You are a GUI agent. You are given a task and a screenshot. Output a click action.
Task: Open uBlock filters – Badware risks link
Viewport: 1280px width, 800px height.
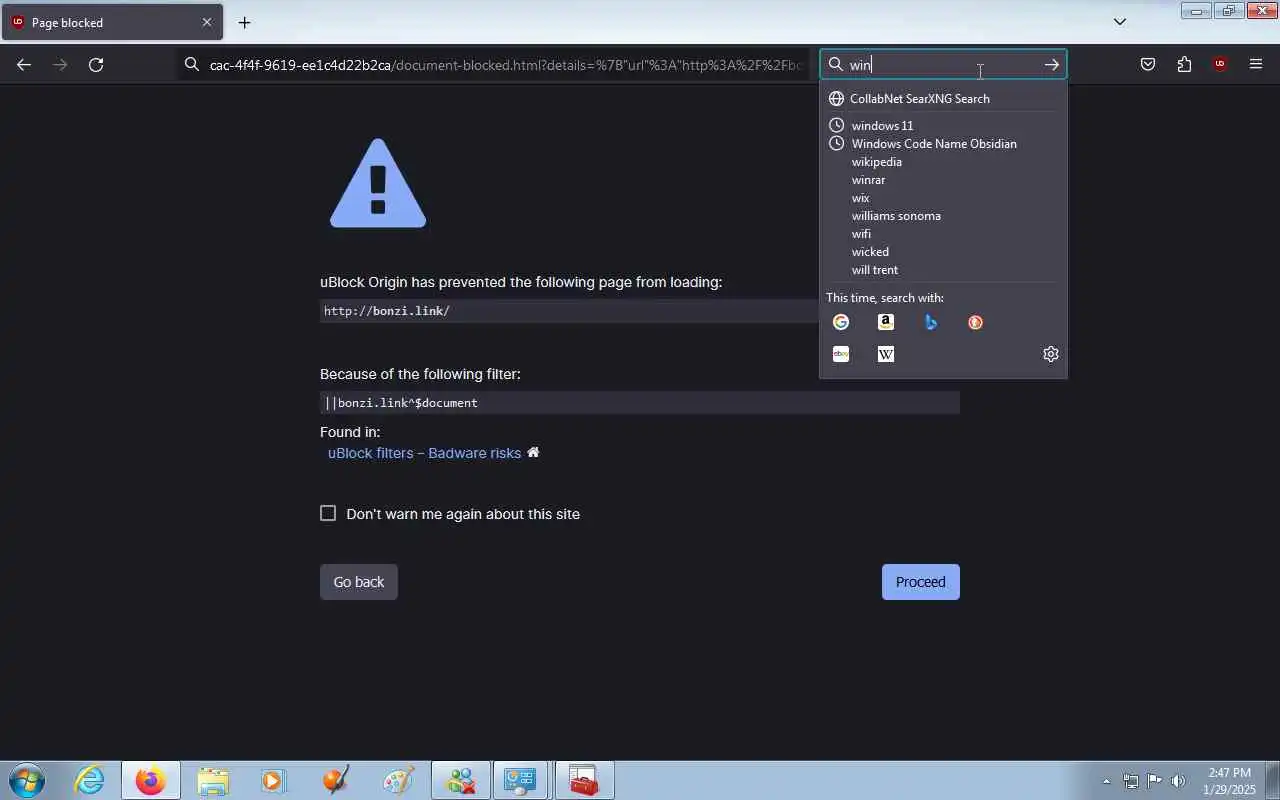[x=424, y=453]
